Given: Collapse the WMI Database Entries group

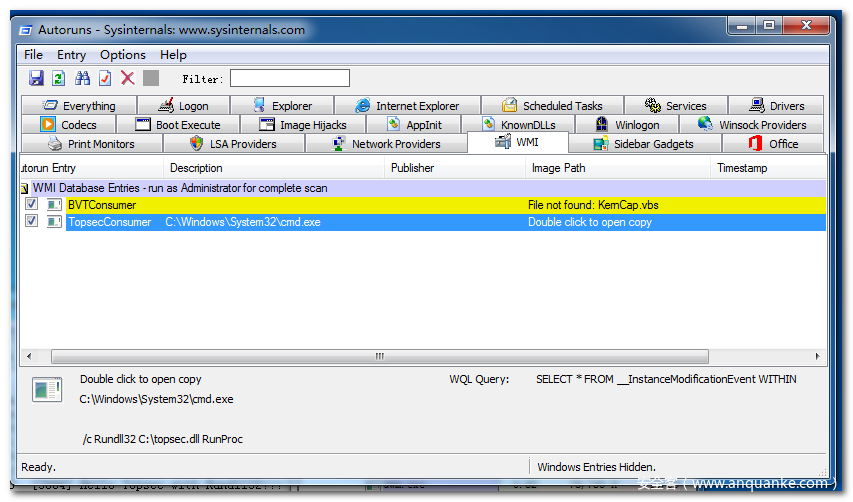Looking at the screenshot, I should 25,188.
